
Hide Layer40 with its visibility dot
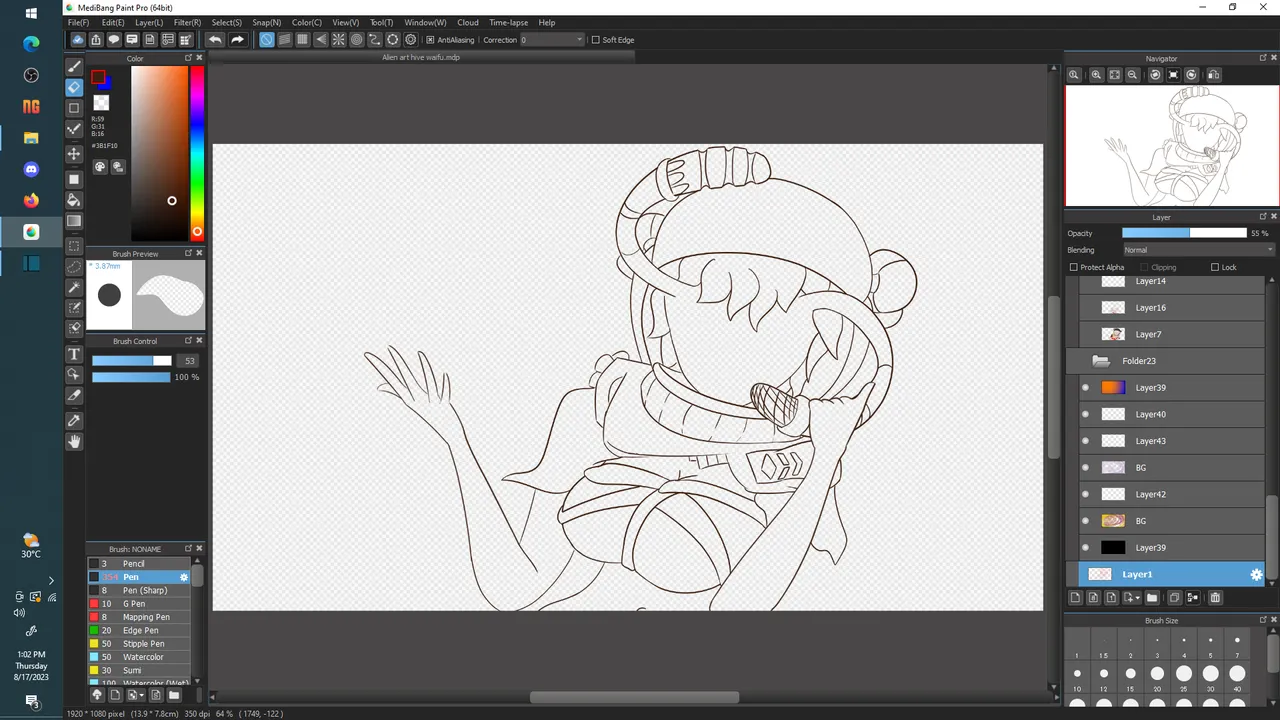1085,414
